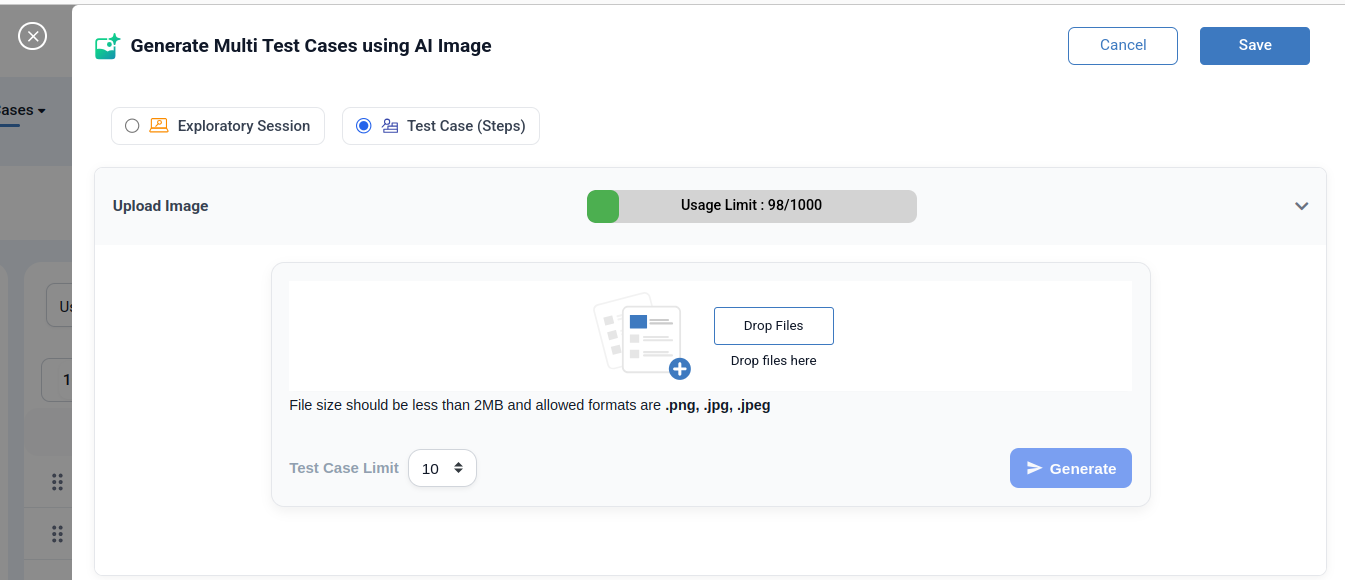The image size is (1345, 580).
Task: Decrease Test Case Limit with the down arrow
Action: pyautogui.click(x=460, y=473)
